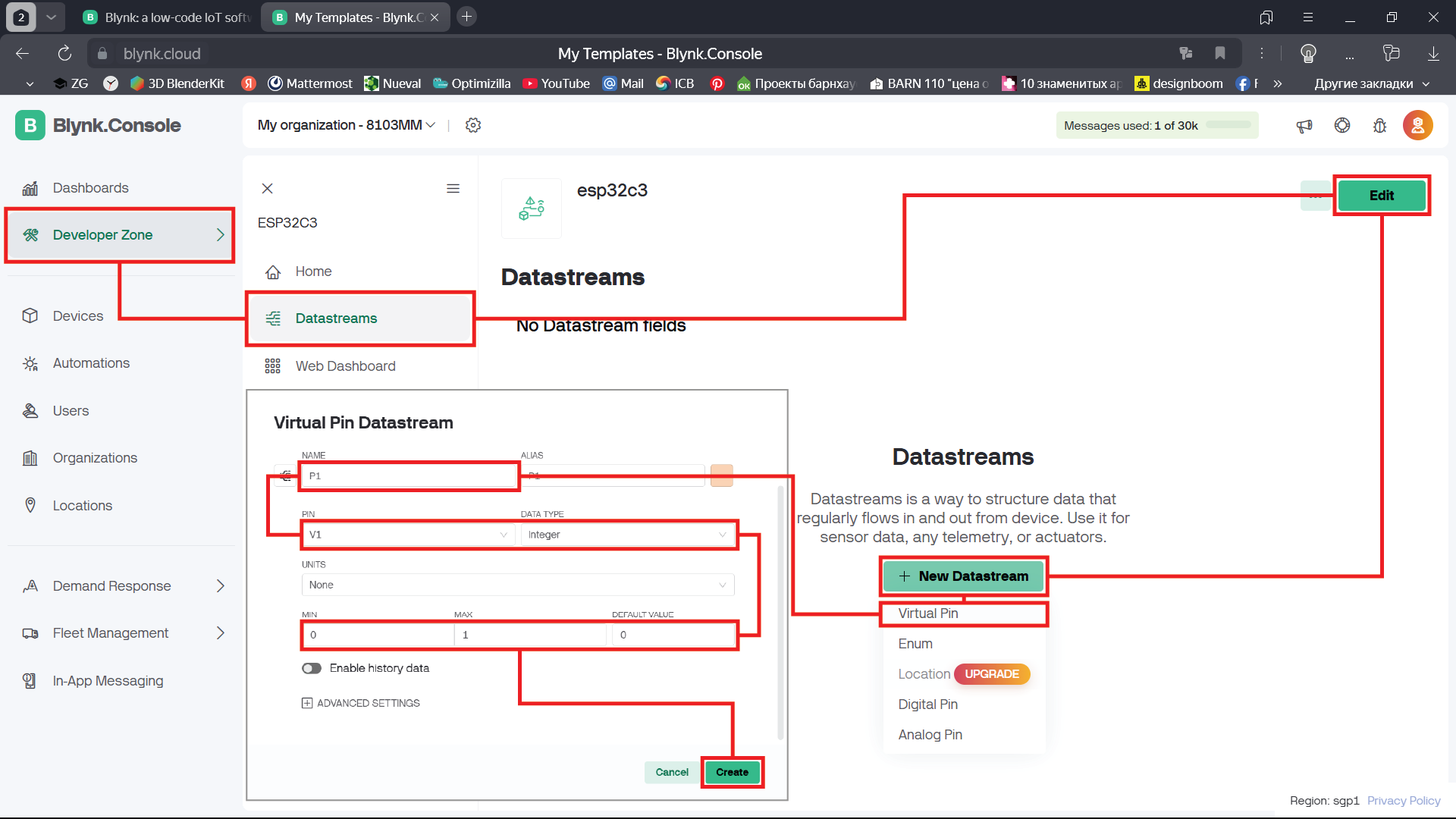Image resolution: width=1456 pixels, height=819 pixels.
Task: Open YouTube bookmark
Action: [x=557, y=83]
